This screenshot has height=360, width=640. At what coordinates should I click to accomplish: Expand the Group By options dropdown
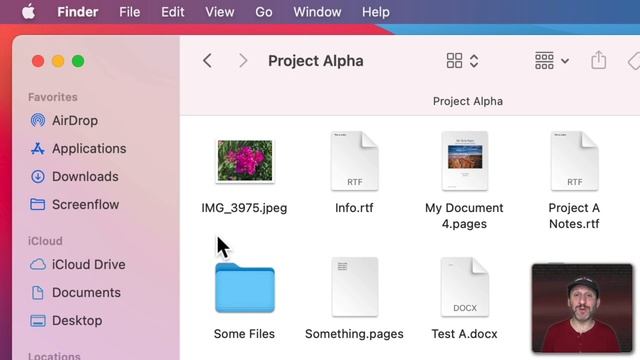552,61
